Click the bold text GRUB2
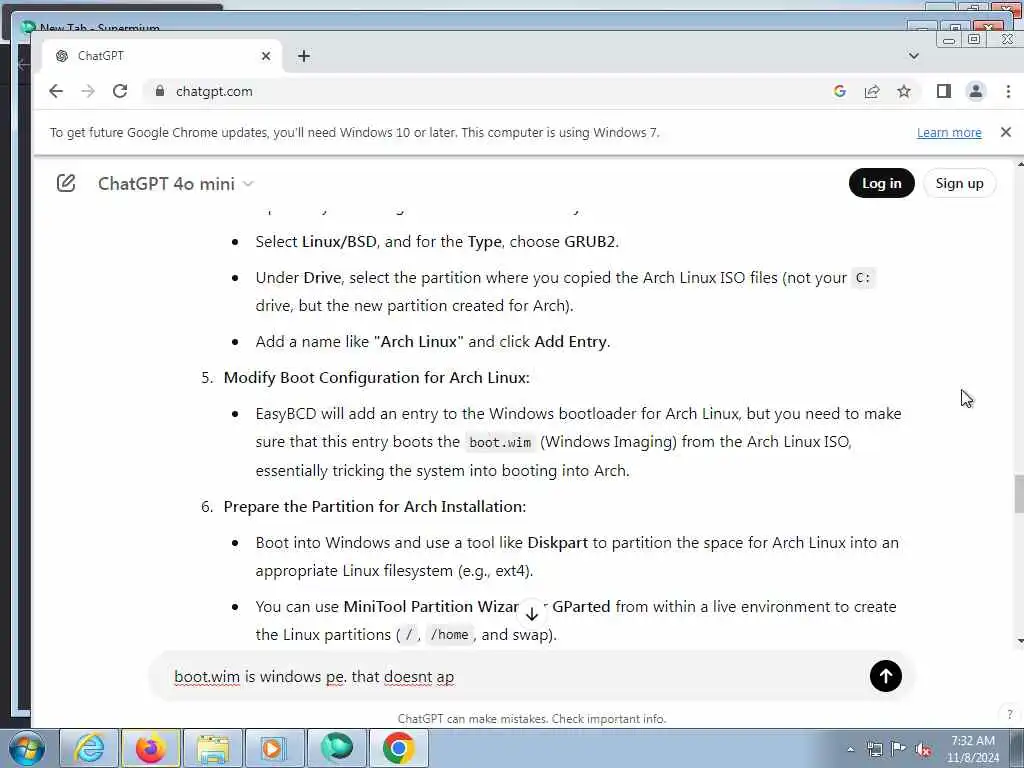The image size is (1024, 768). 590,242
